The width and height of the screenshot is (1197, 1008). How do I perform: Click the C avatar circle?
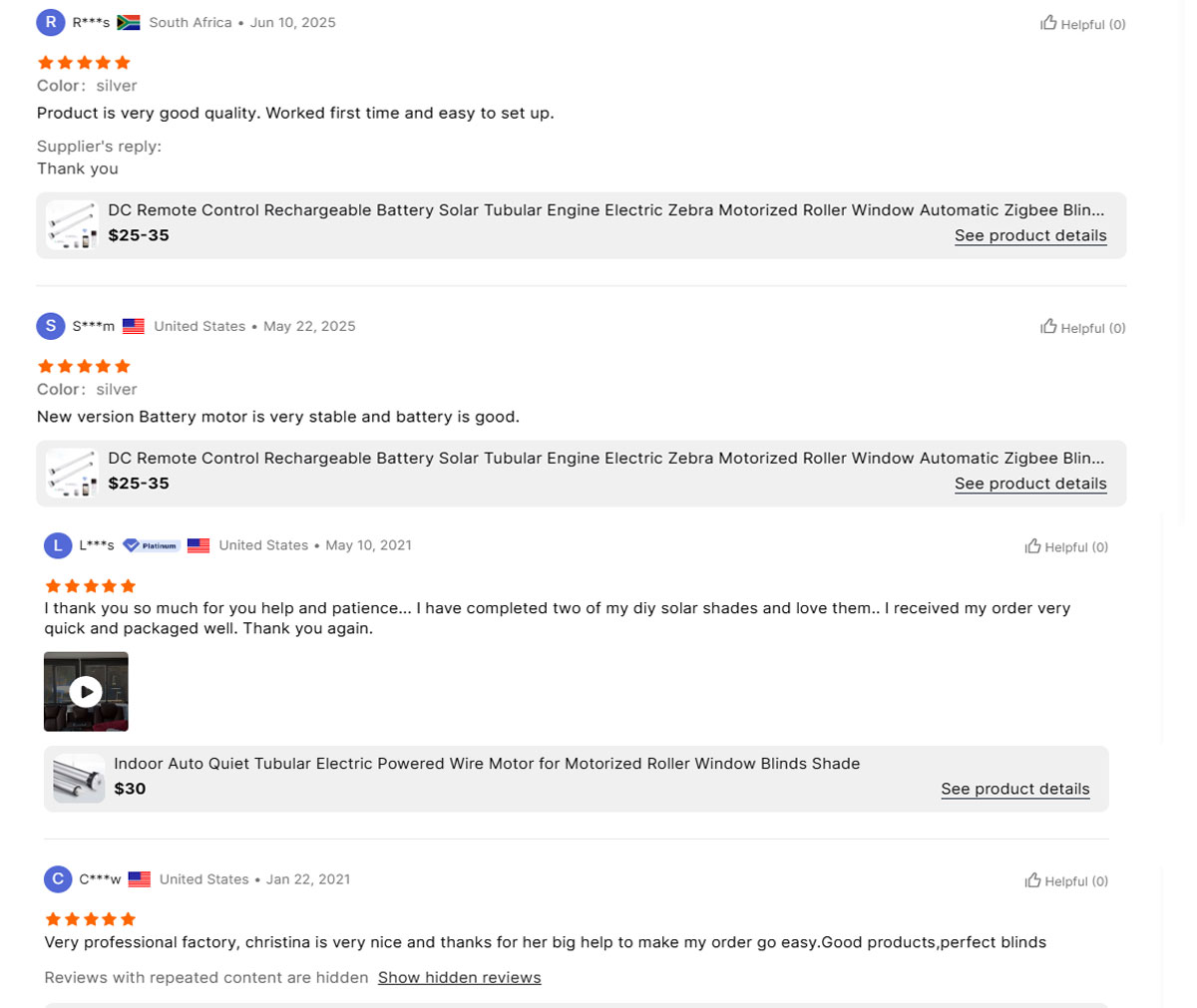[58, 879]
